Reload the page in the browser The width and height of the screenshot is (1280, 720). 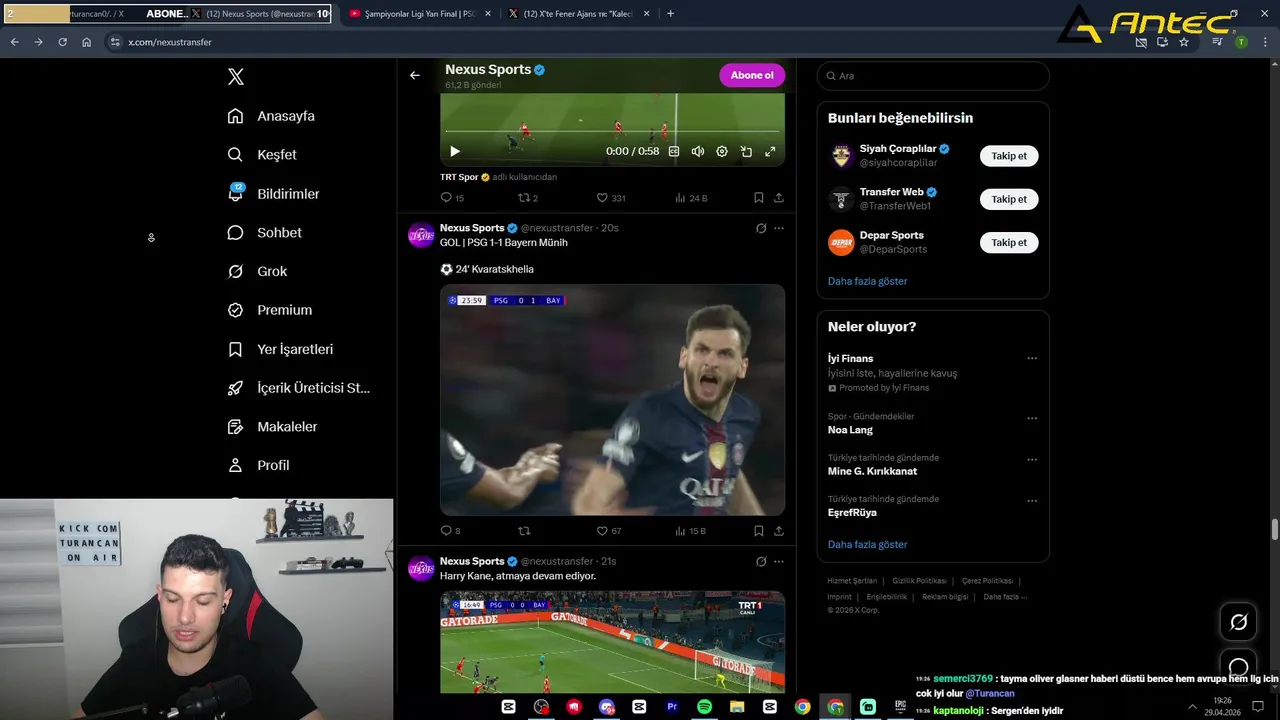62,42
